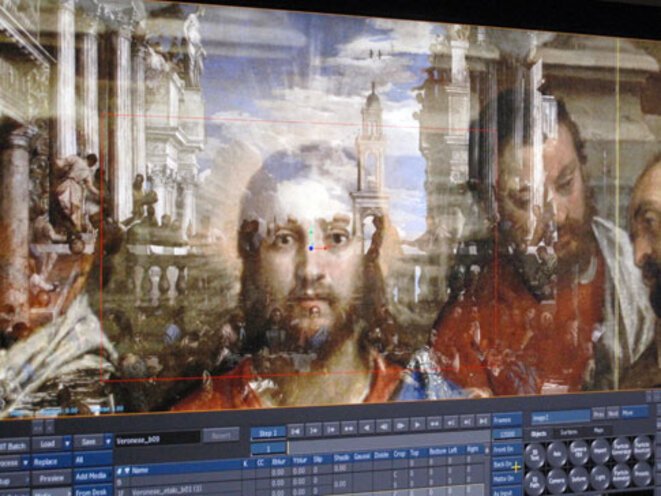This screenshot has height=496, width=661.
Task: Add a Light node
Action: point(600,477)
